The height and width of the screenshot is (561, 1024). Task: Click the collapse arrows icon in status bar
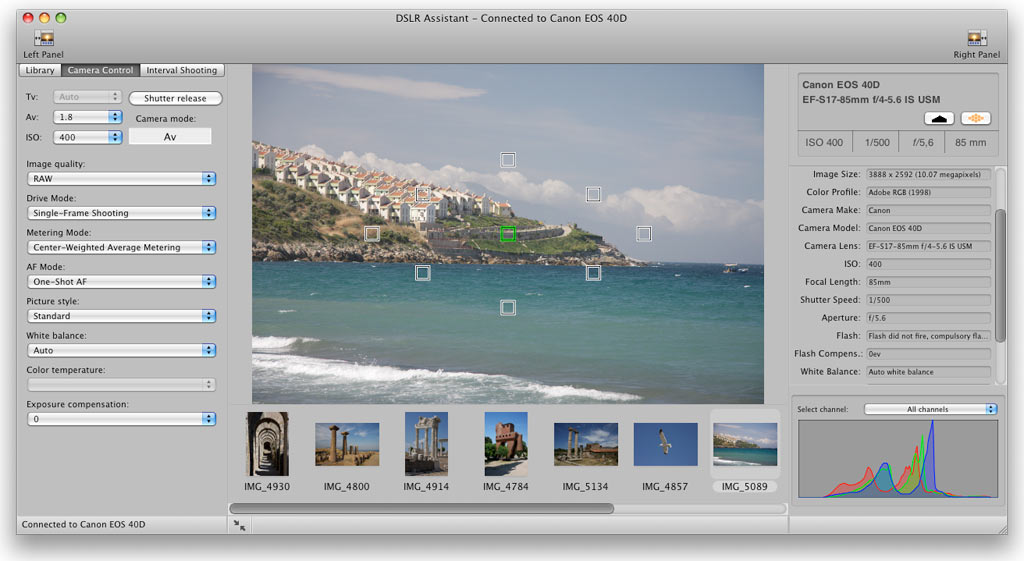(240, 525)
